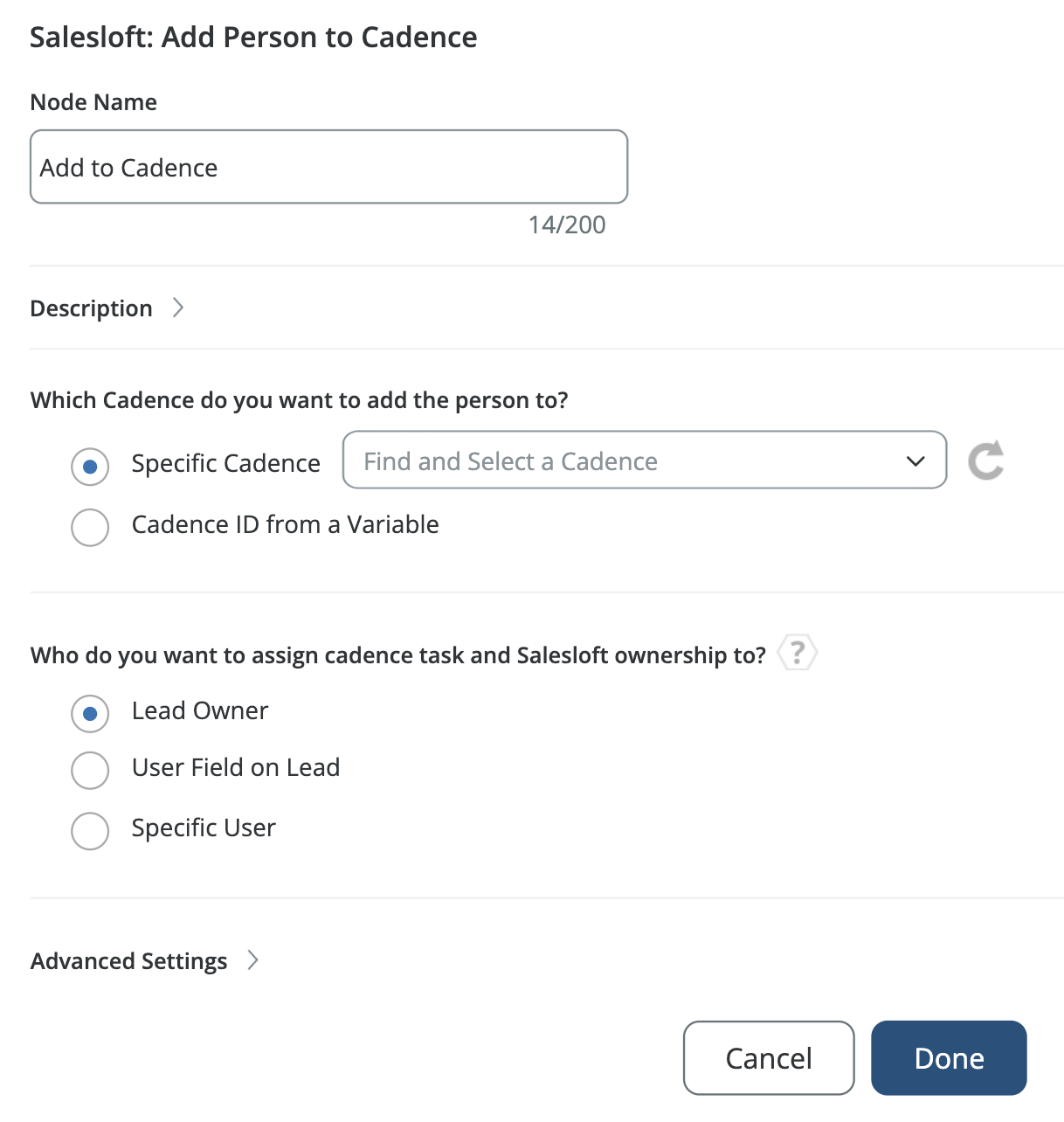Click the Salesloft: Add Person to Cadence title
1064x1122 pixels.
pos(253,38)
